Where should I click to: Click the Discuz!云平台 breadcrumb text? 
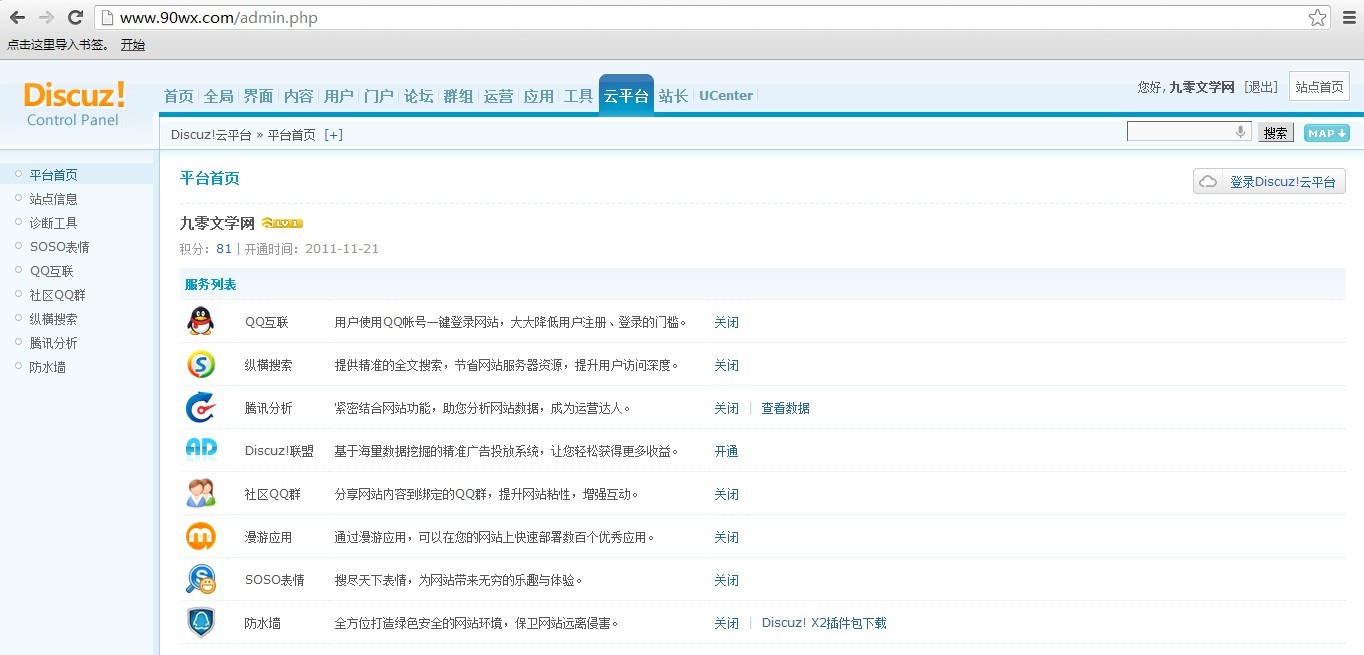point(211,135)
